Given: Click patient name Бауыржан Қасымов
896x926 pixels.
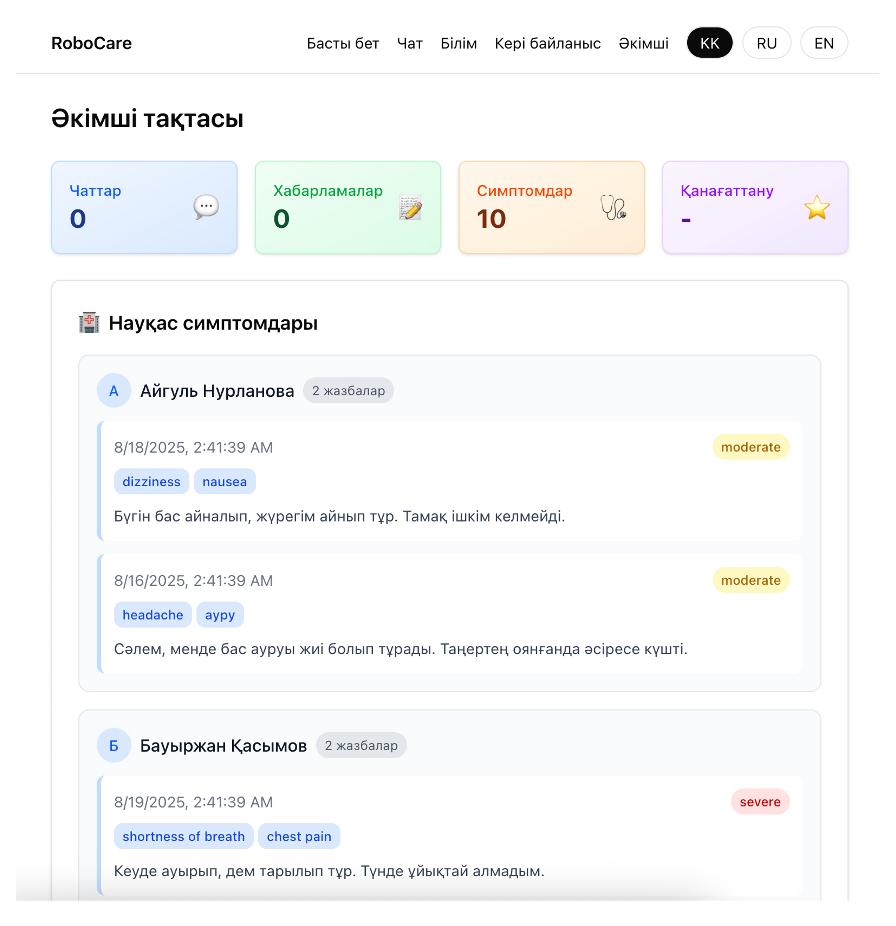Looking at the screenshot, I should [223, 746].
